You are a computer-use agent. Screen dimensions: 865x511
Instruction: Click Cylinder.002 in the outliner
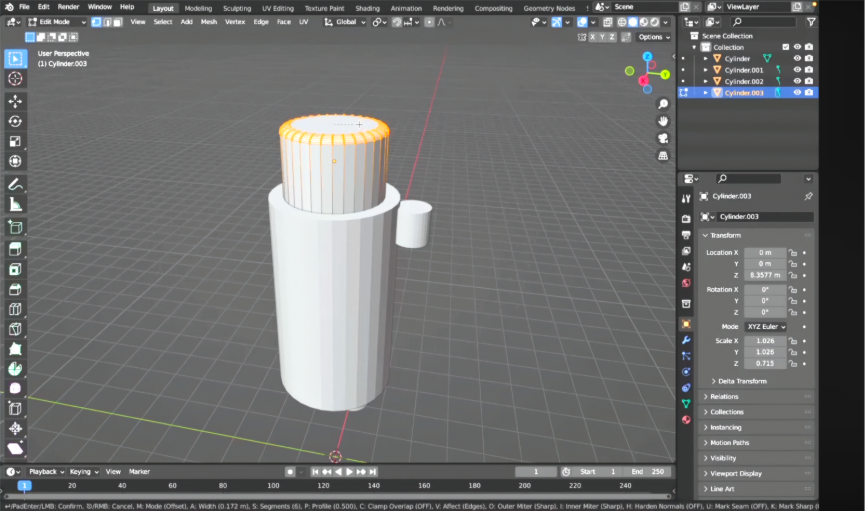pos(744,81)
